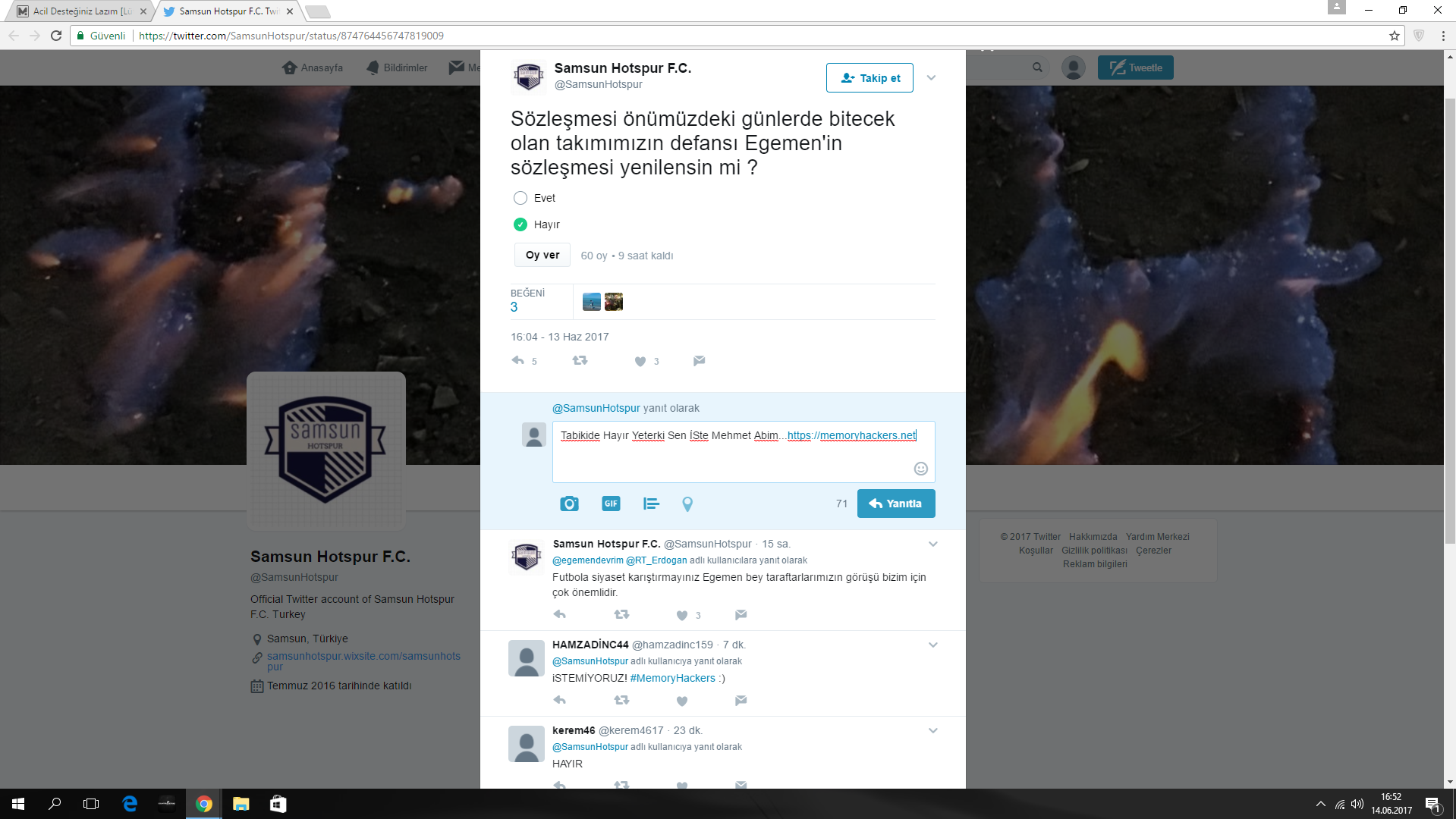The height and width of the screenshot is (819, 1456).
Task: Switch to Acil Desteğiniz Lazım browser tab
Action: pyautogui.click(x=81, y=11)
